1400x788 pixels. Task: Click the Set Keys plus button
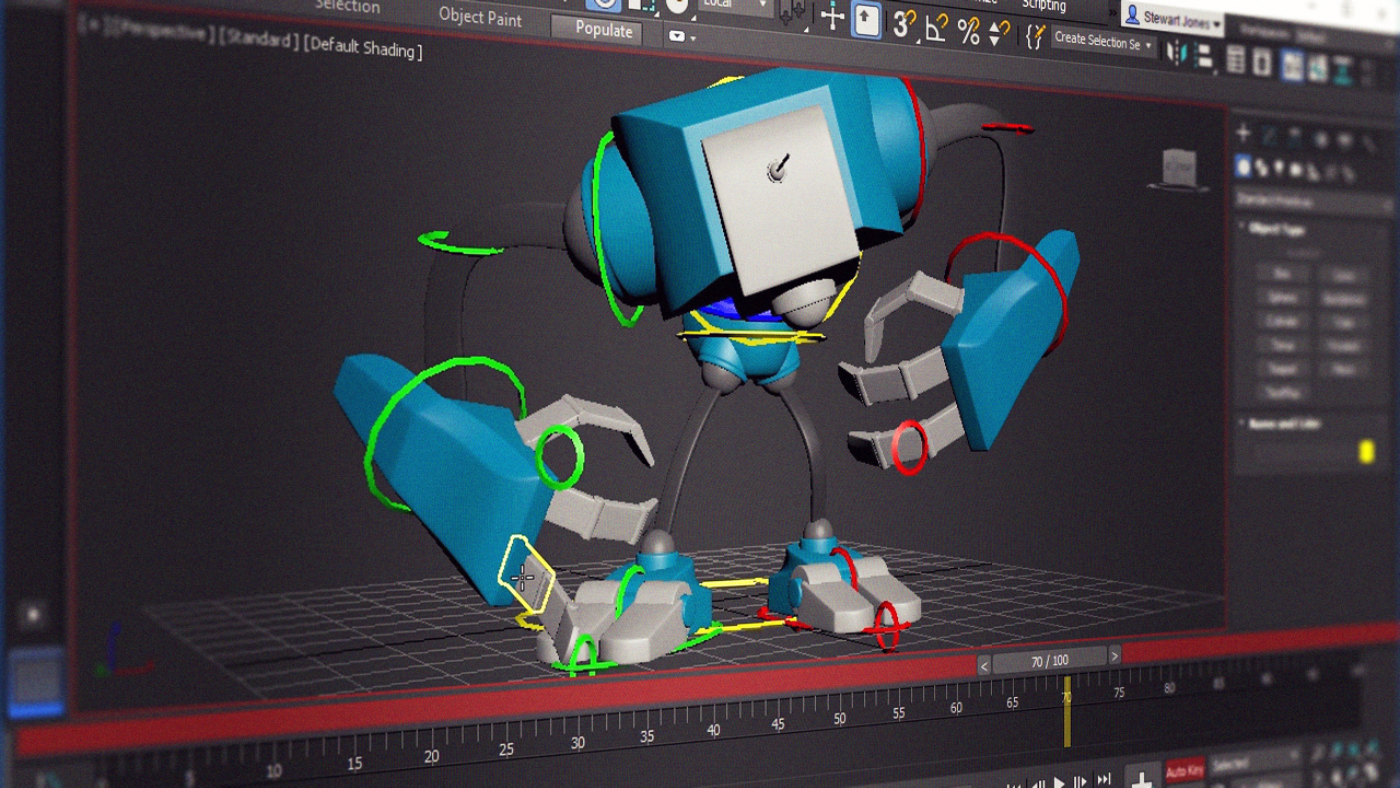1141,776
